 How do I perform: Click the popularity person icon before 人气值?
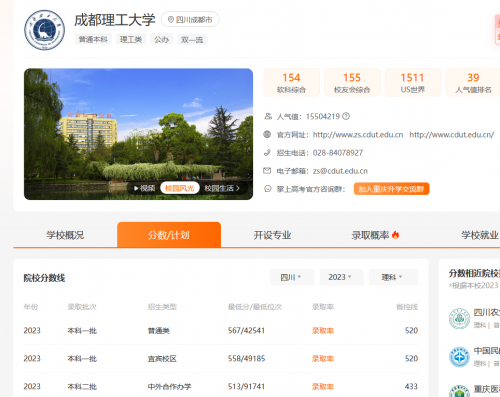268,116
